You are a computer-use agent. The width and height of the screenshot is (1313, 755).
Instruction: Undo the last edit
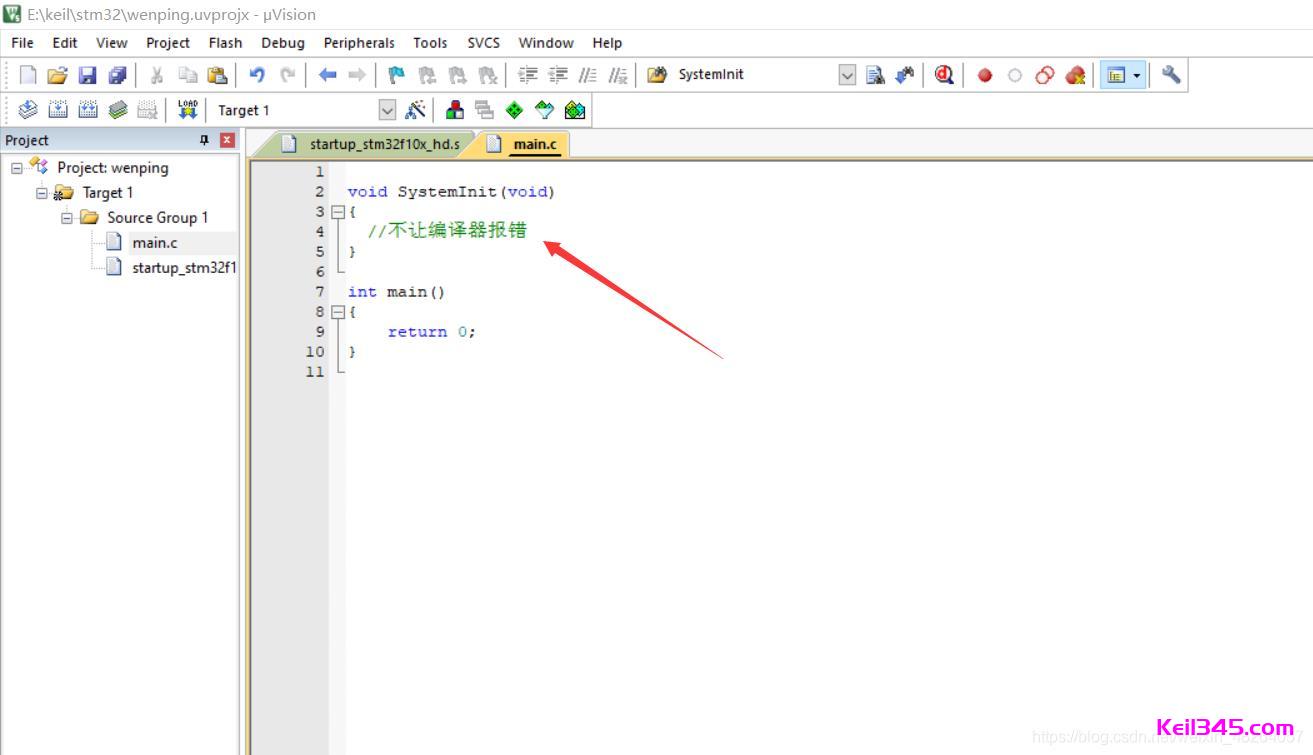point(257,75)
